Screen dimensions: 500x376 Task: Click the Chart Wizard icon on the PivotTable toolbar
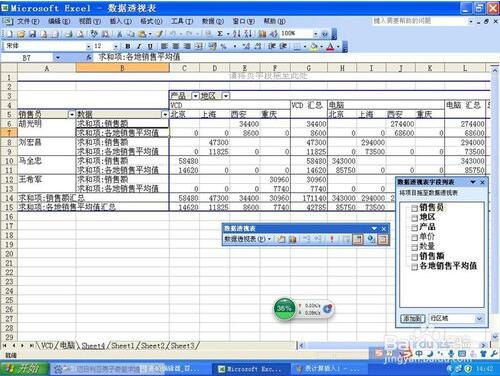tap(293, 239)
